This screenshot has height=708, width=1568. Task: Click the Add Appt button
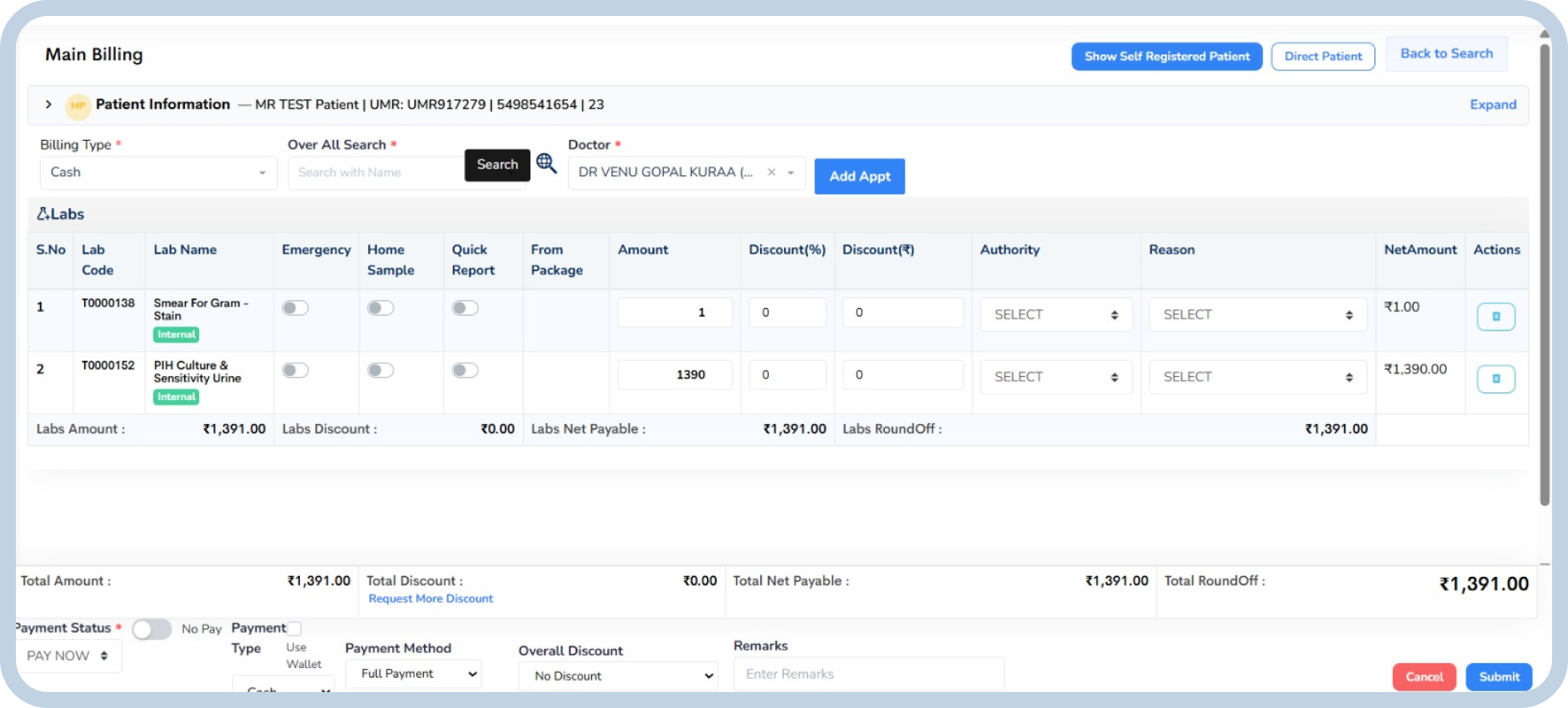point(859,176)
